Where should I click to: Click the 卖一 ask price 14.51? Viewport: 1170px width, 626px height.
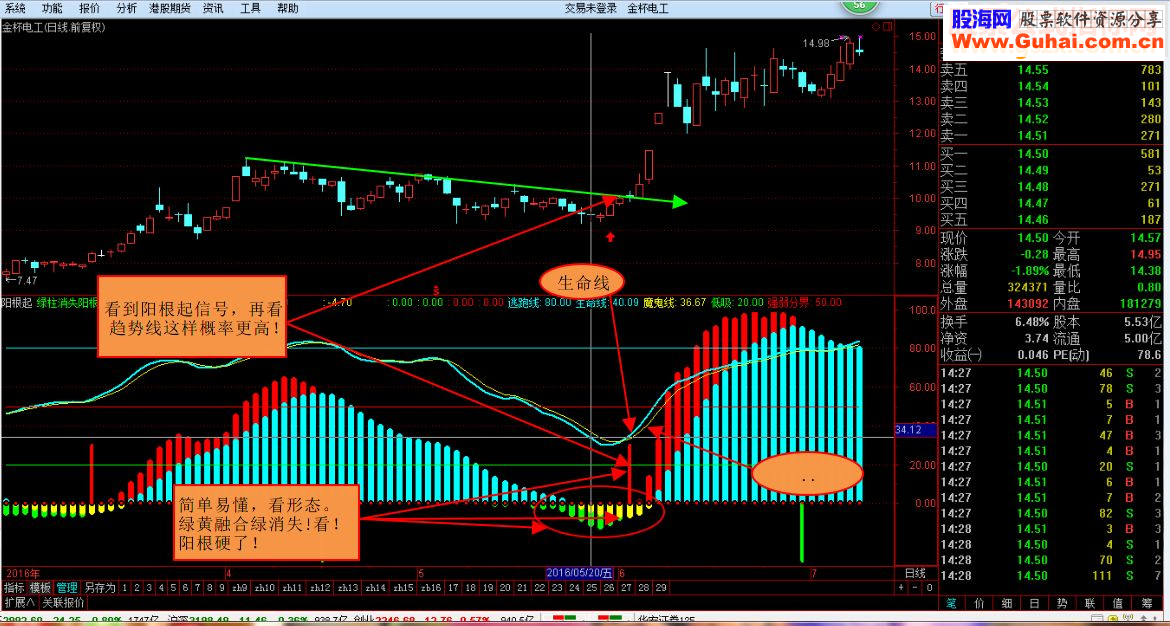[1032, 136]
